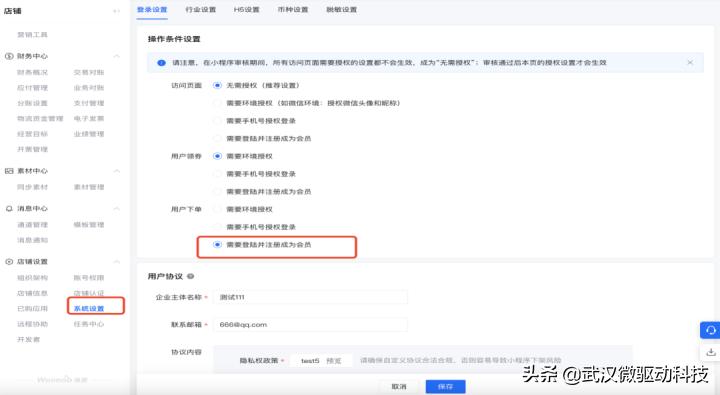
Task: Open 业务对账 in the sidebar
Action: pyautogui.click(x=89, y=88)
